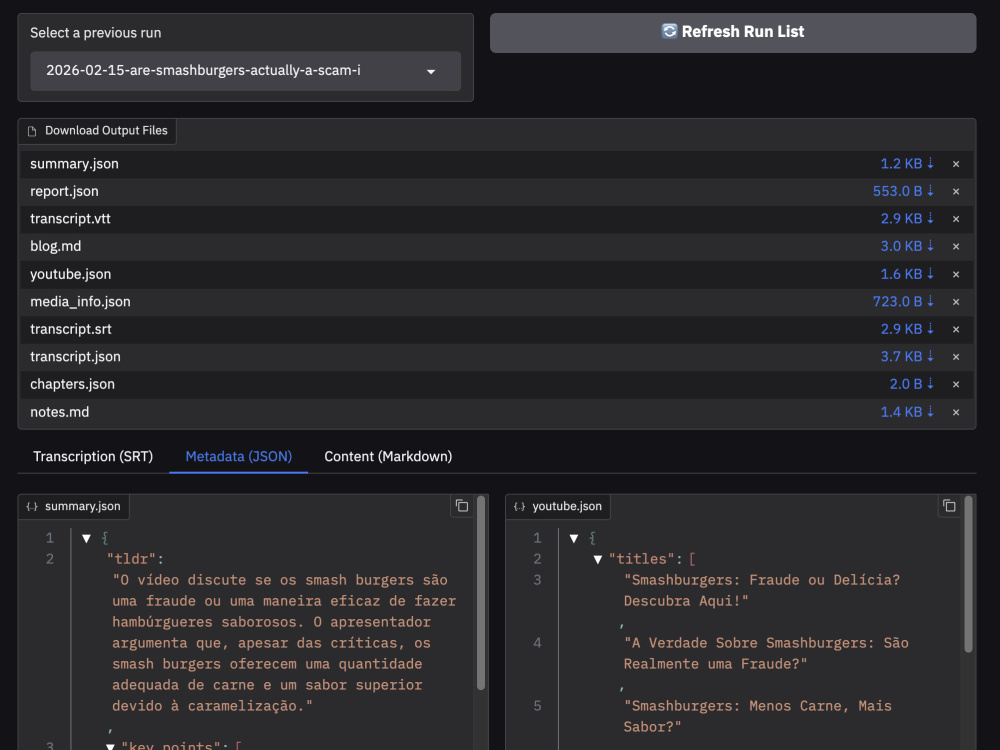Remove blog.md with its X icon
This screenshot has width=1000, height=750.
[x=956, y=247]
